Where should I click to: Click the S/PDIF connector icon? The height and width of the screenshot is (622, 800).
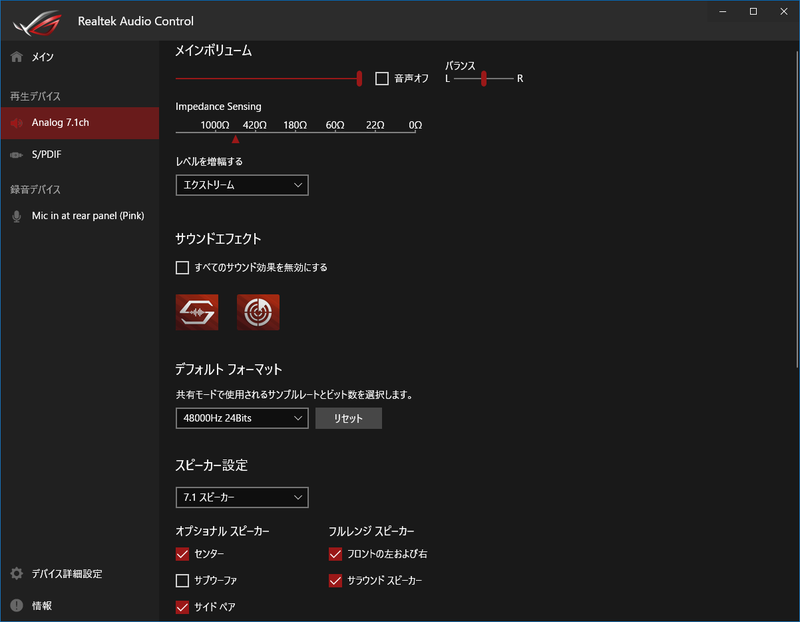point(16,155)
